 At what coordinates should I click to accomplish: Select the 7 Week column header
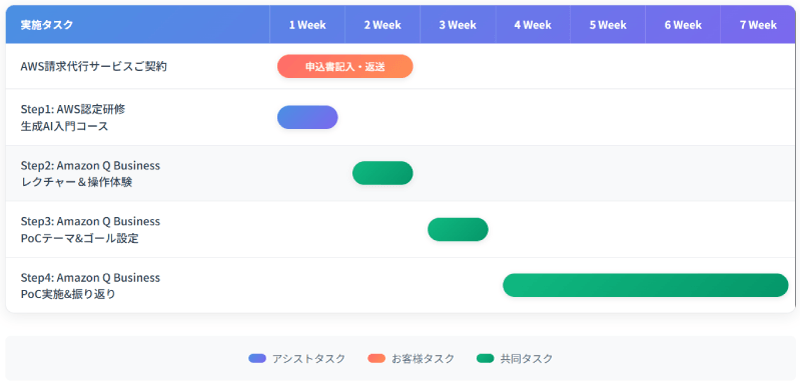tap(758, 24)
